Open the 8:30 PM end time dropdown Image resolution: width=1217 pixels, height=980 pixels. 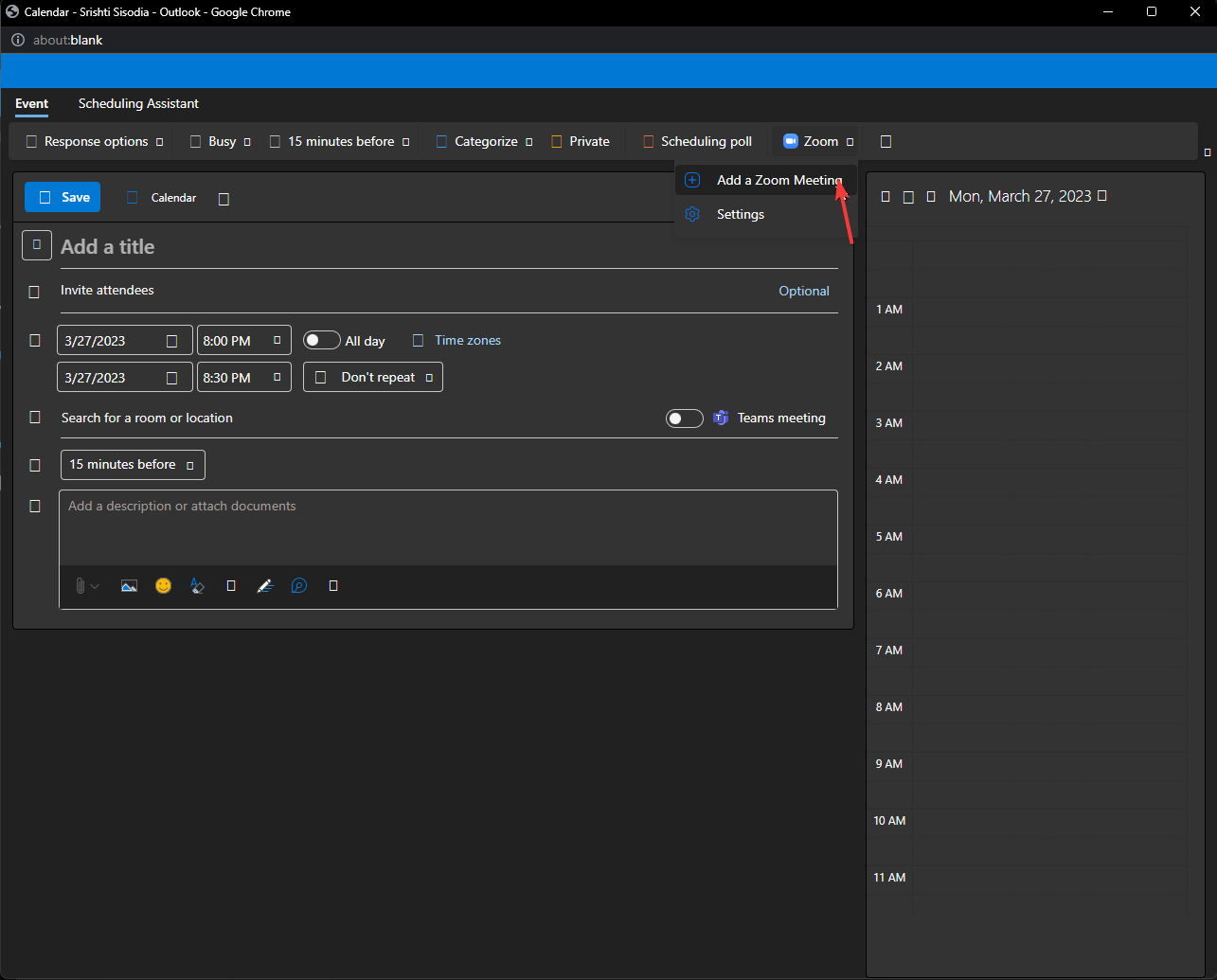click(244, 377)
